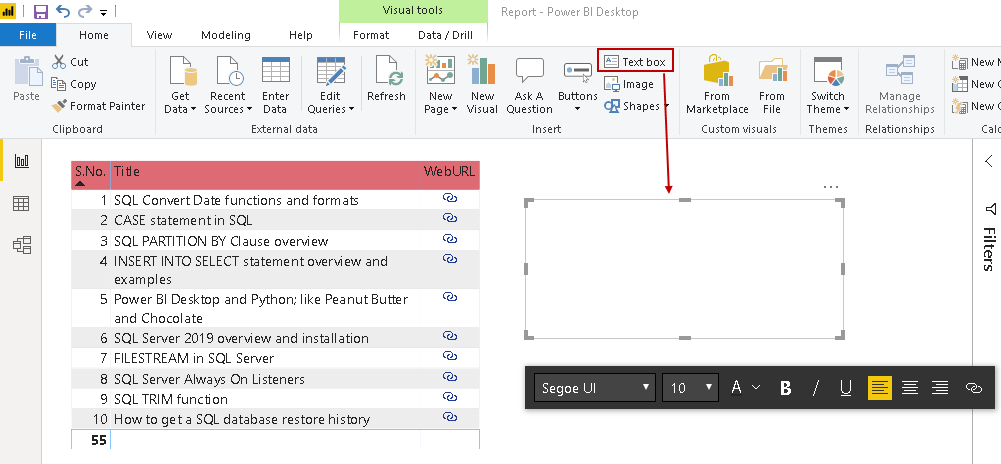Viewport: 1001px width, 464px height.
Task: Select 'How to get a SQL database restore history'
Action: (x=242, y=419)
